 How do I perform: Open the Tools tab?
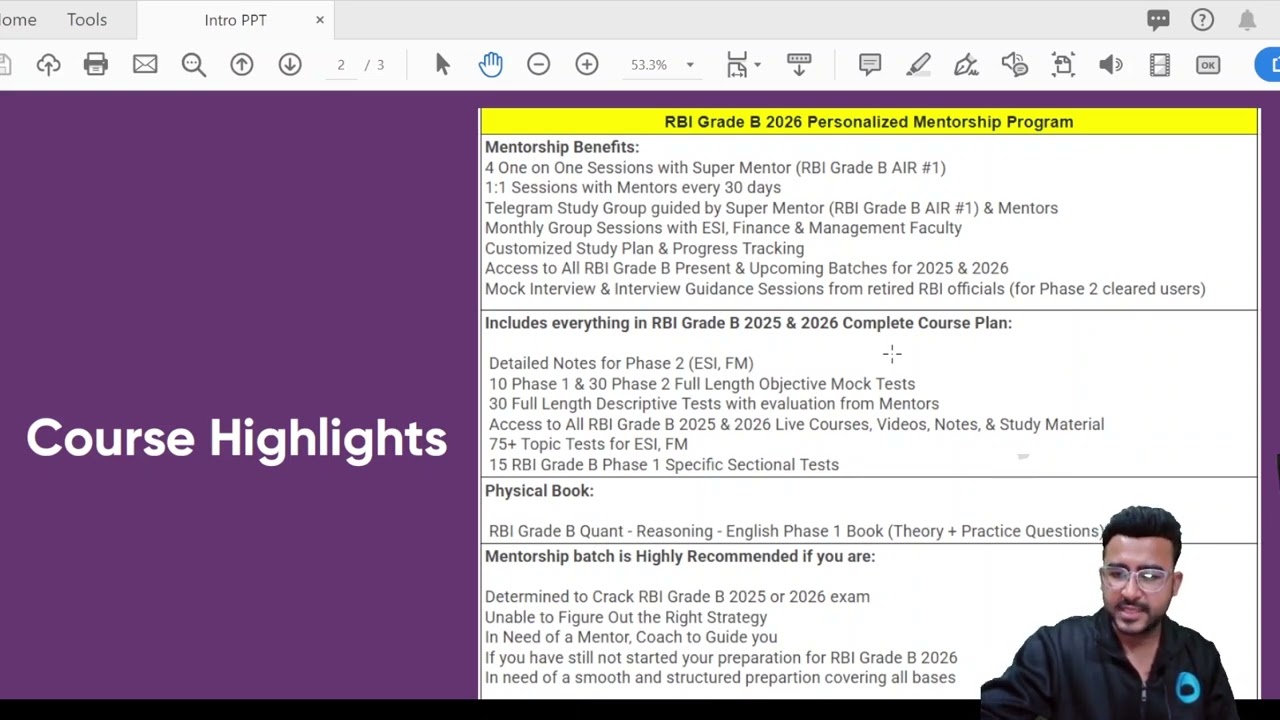point(87,20)
